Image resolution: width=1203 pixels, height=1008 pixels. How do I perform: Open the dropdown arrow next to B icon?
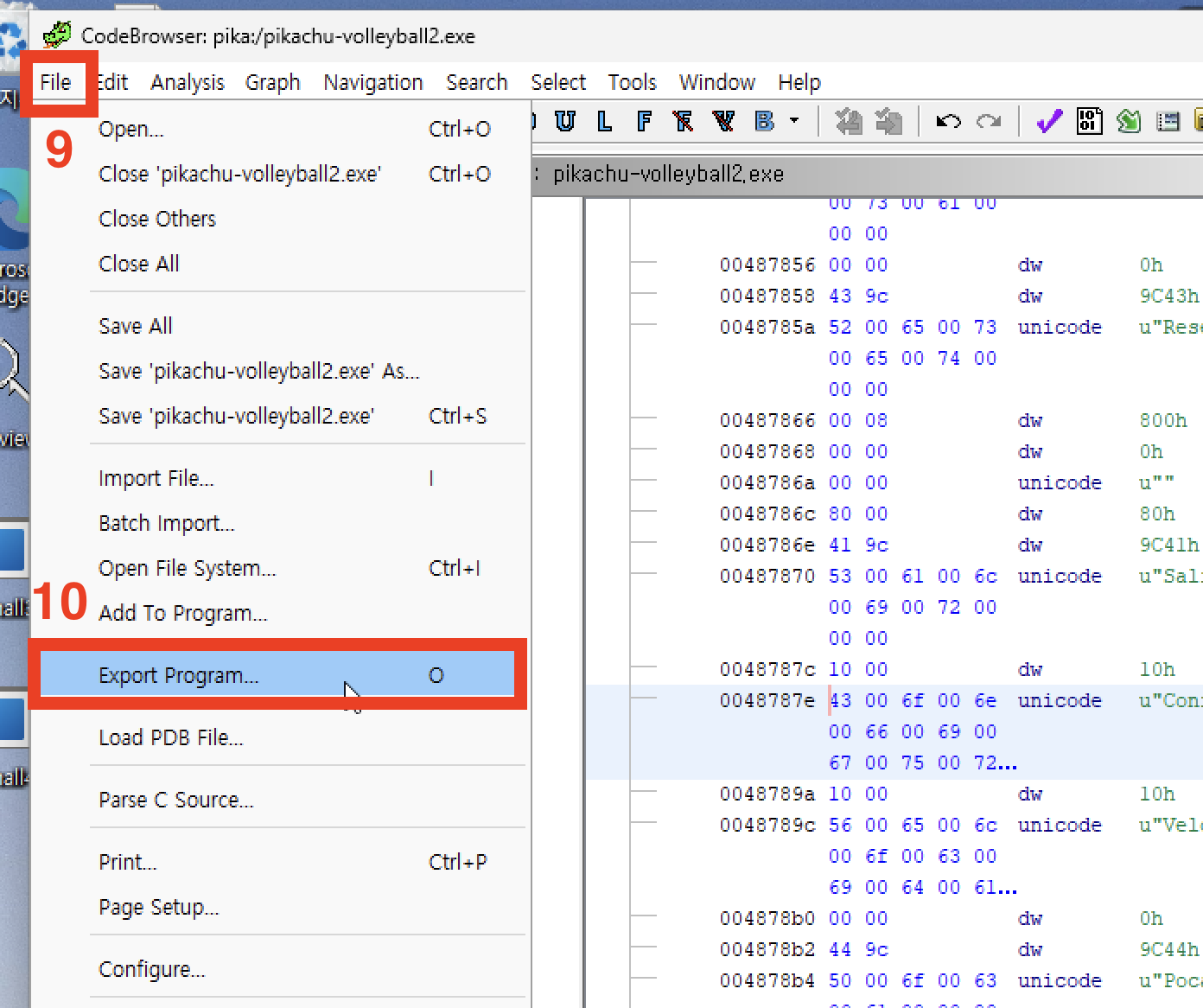click(794, 122)
